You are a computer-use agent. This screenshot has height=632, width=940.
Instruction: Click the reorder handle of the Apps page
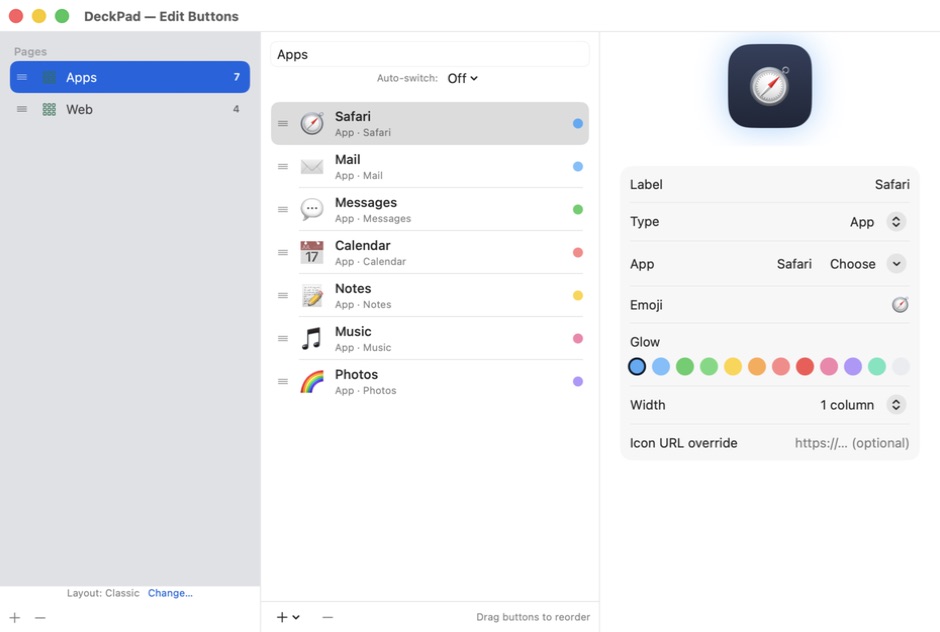(x=22, y=77)
